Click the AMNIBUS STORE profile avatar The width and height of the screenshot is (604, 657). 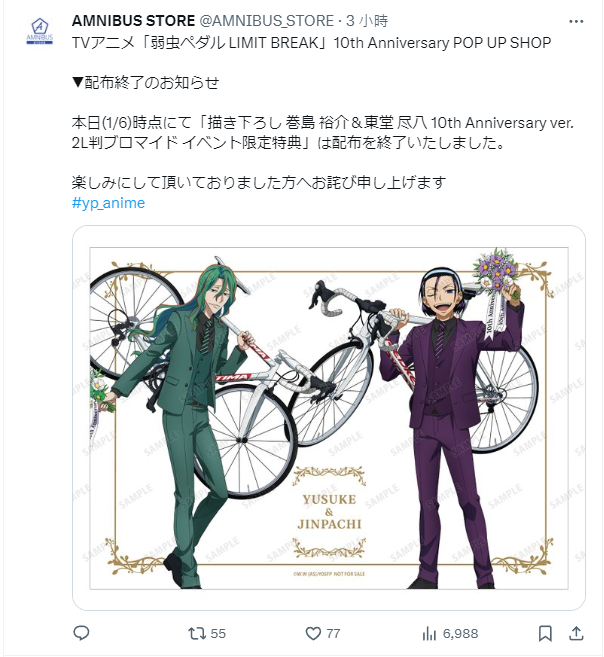40,31
